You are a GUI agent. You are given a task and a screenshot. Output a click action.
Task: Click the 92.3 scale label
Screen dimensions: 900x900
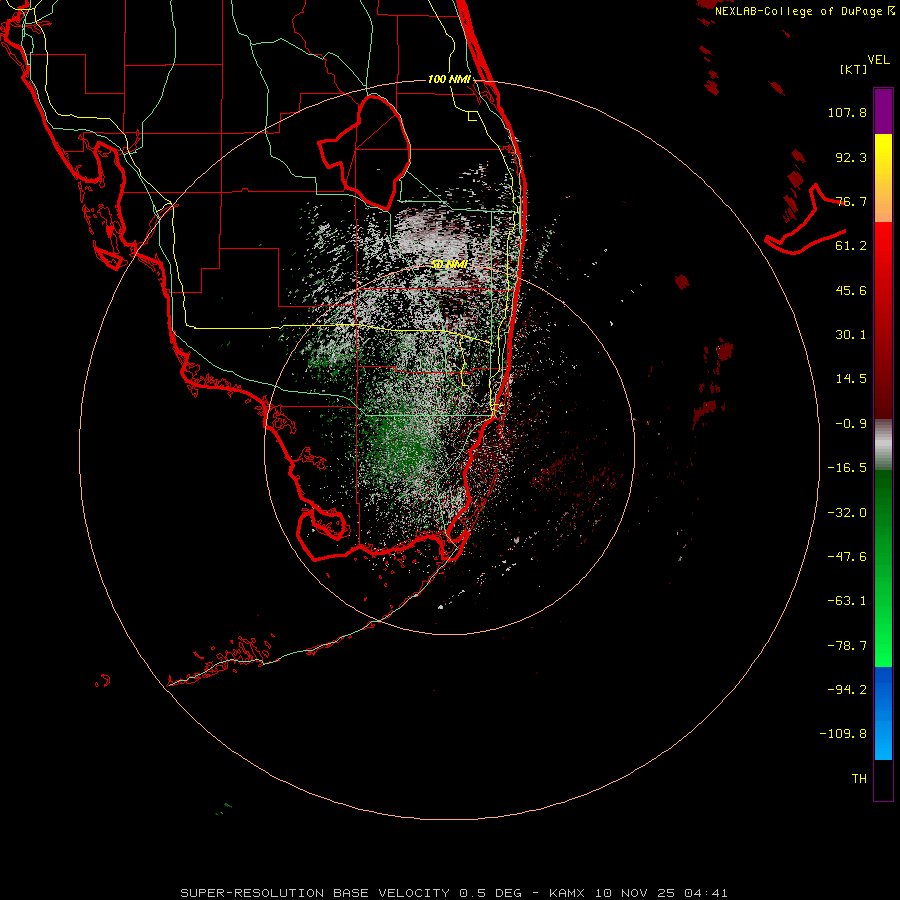[x=851, y=157]
